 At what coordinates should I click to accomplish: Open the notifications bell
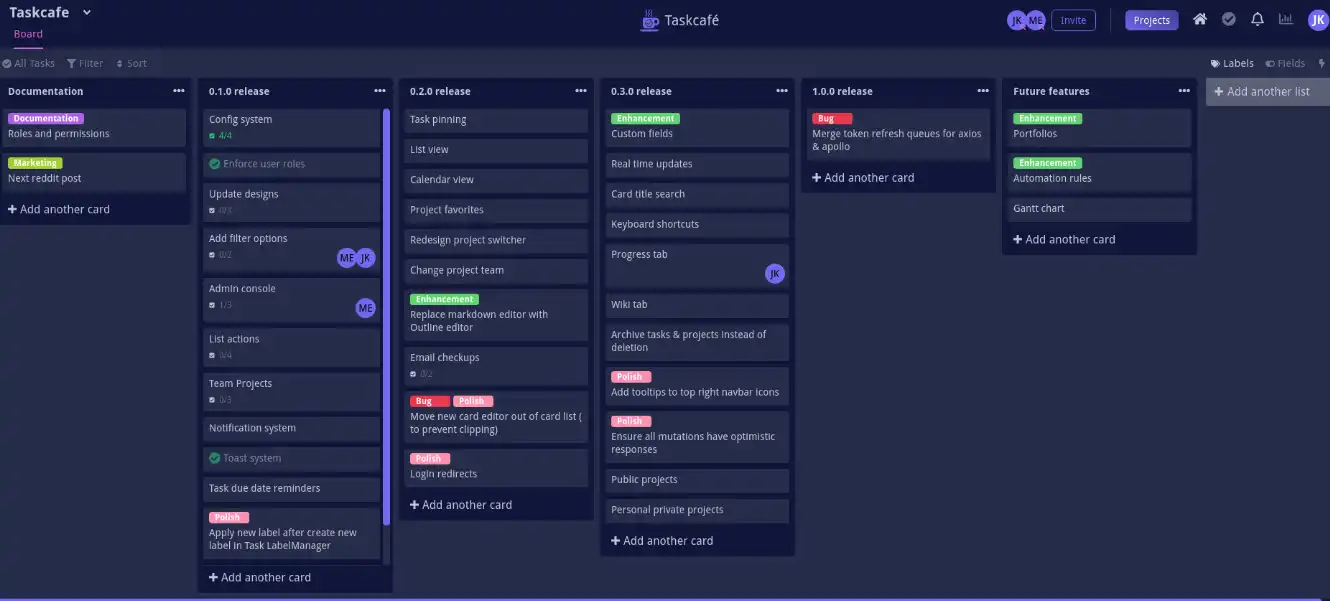click(x=1258, y=19)
